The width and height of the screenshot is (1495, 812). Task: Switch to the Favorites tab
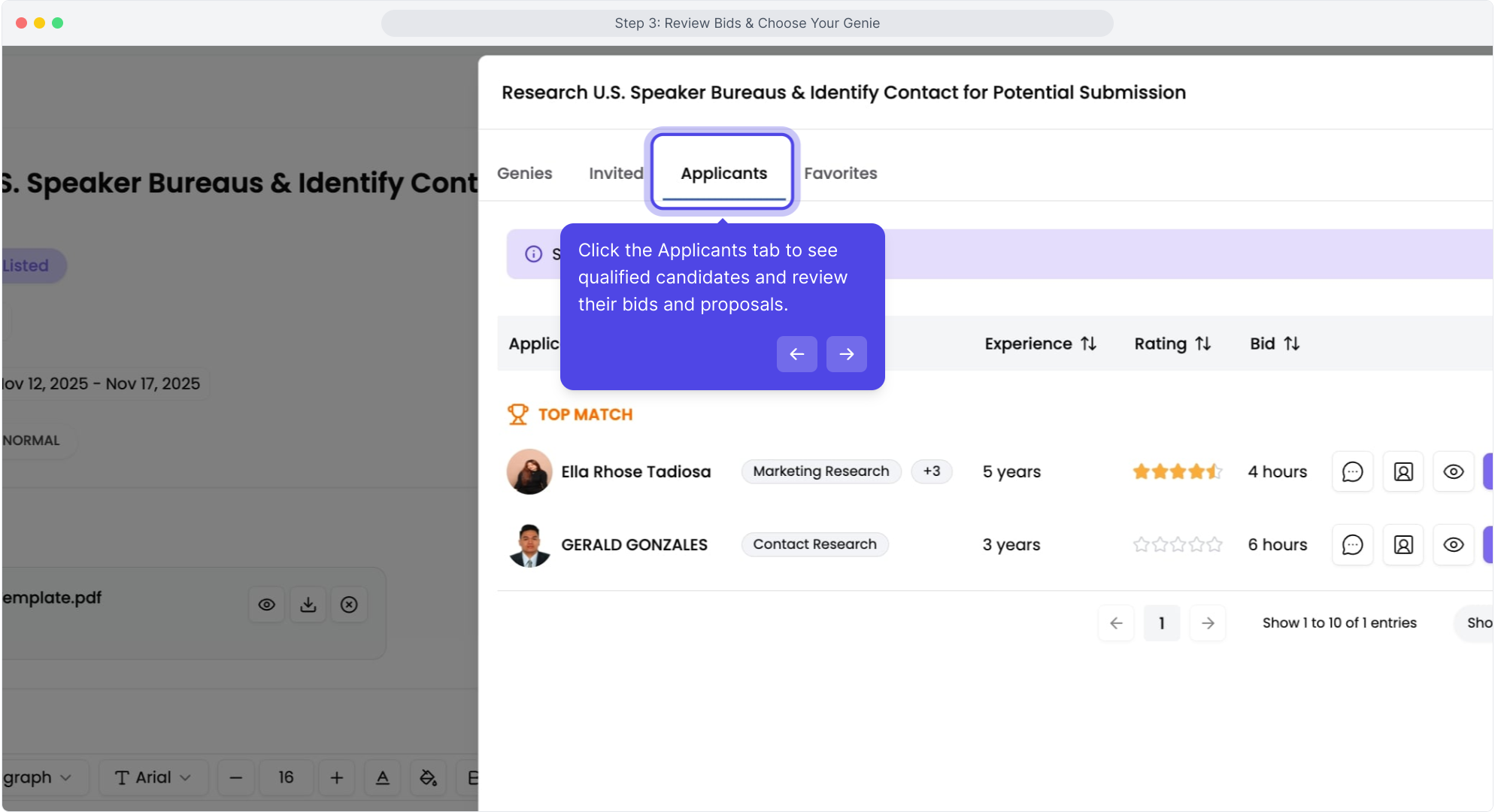click(x=840, y=173)
